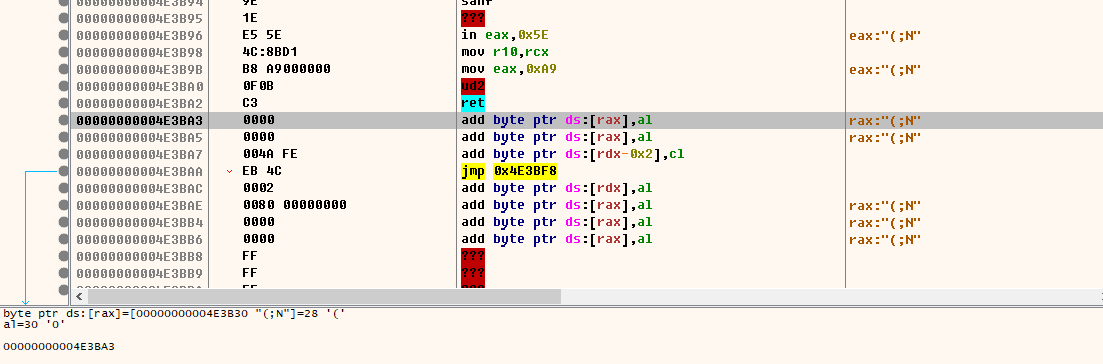The width and height of the screenshot is (1103, 364).
Task: Select the mov r10,rcx instruction line
Action: (505, 52)
